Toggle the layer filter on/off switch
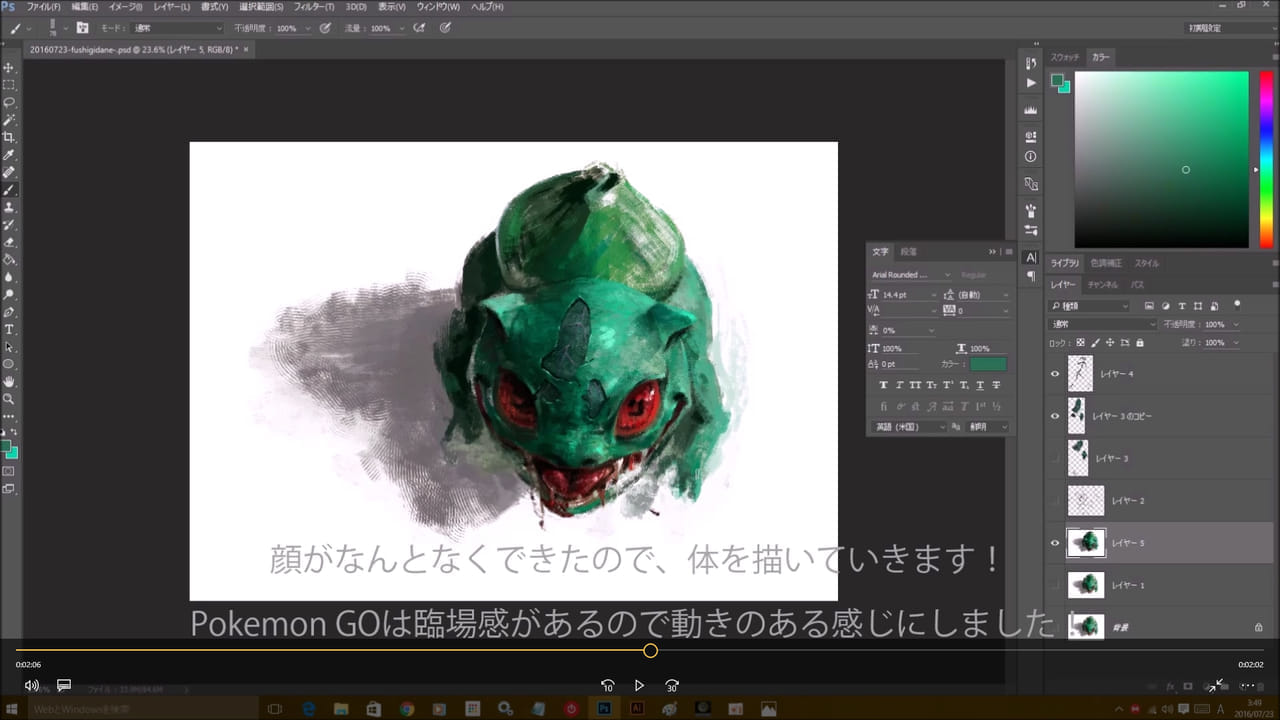 [1237, 304]
